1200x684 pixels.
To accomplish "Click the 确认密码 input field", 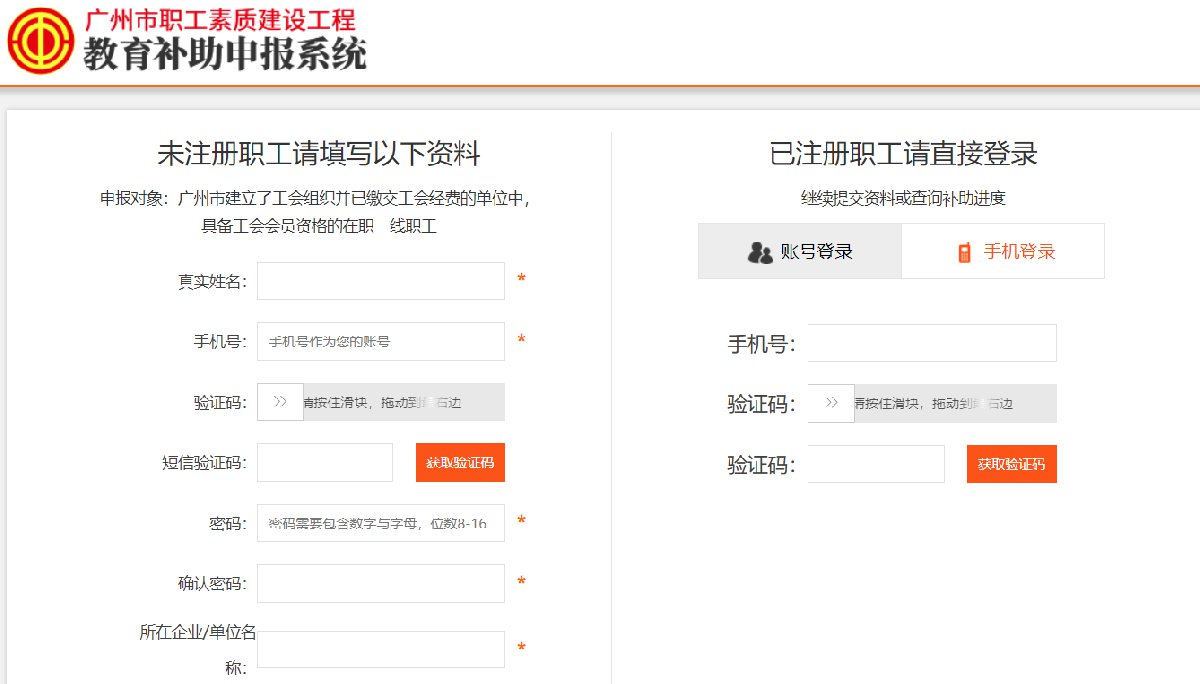I will [x=380, y=583].
